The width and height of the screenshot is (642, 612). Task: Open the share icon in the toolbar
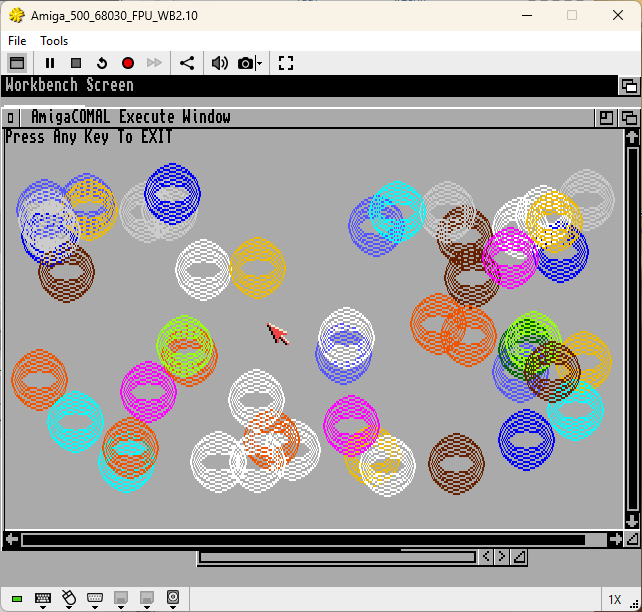tap(187, 63)
